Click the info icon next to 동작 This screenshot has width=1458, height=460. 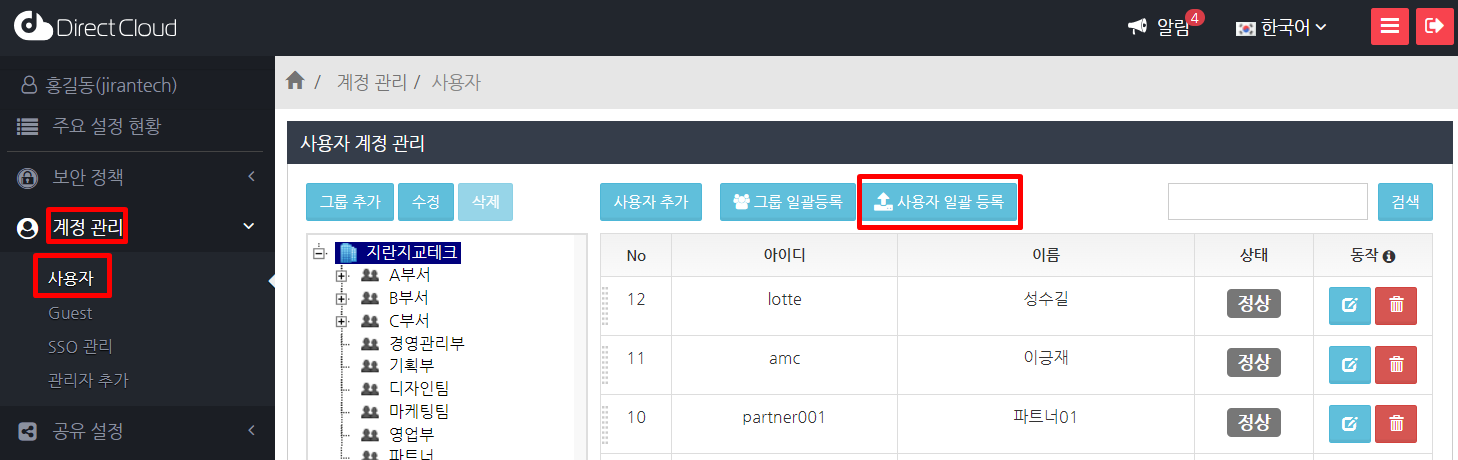(1389, 257)
